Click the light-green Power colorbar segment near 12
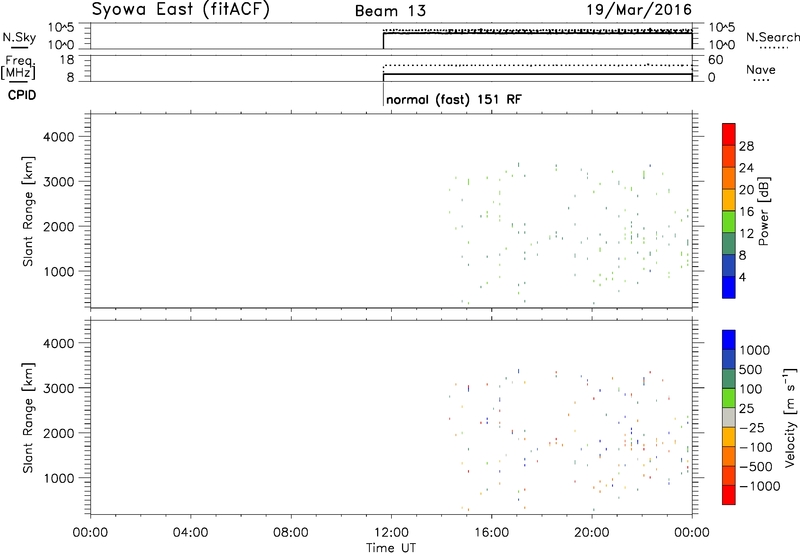 pyautogui.click(x=729, y=222)
